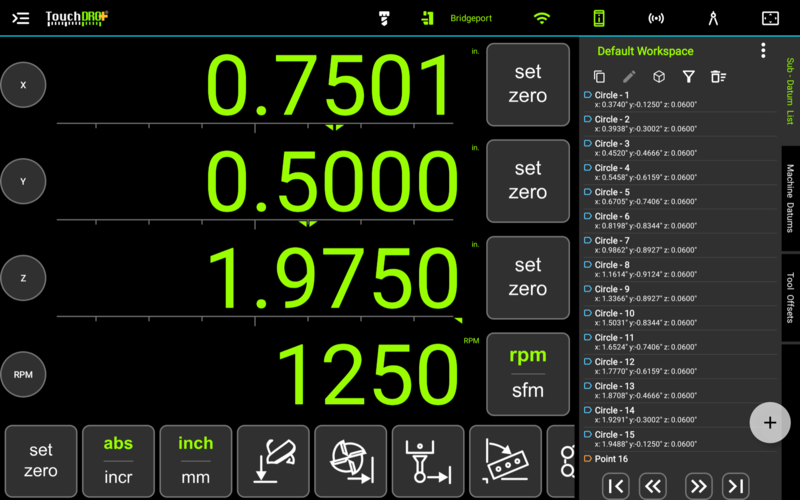Select Circle - 1 in datum list

pyautogui.click(x=680, y=99)
